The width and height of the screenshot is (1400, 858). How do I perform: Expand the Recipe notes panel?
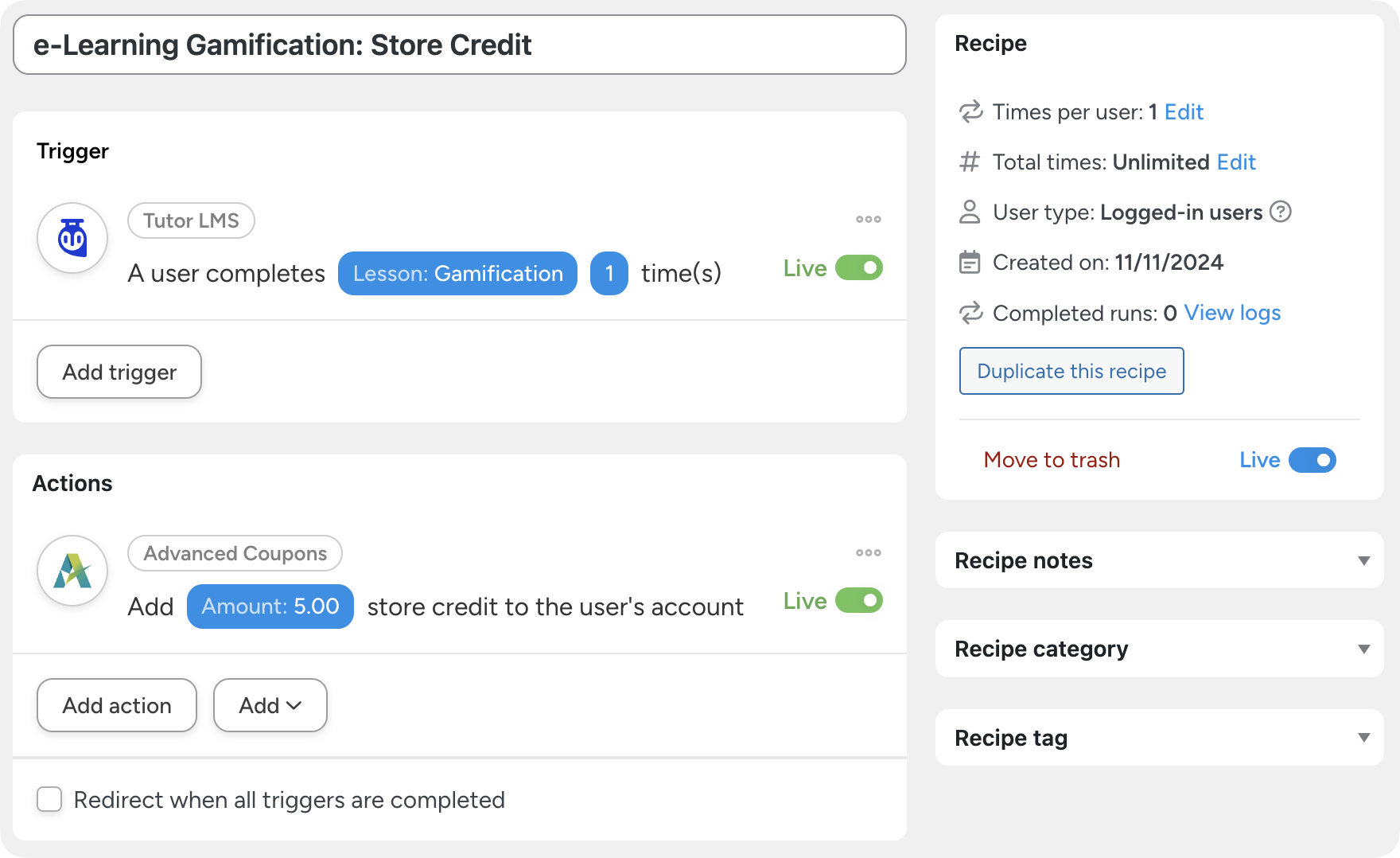[x=1159, y=560]
